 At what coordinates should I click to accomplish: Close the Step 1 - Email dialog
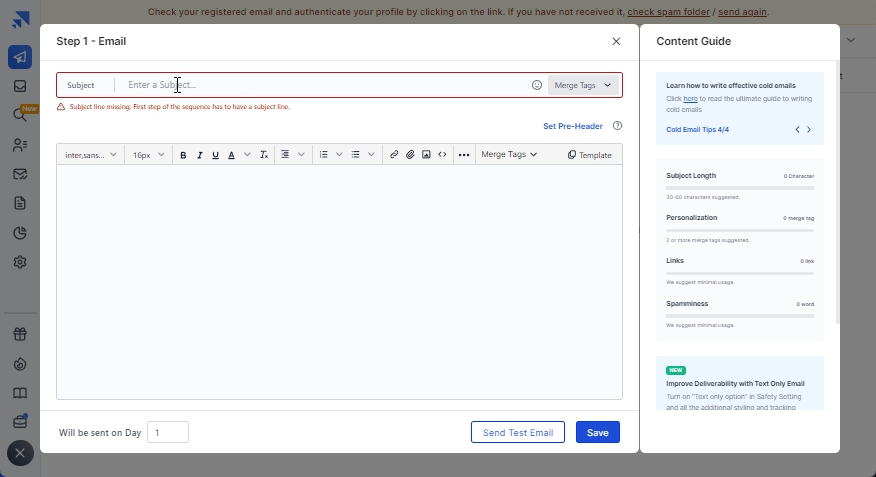pos(616,41)
